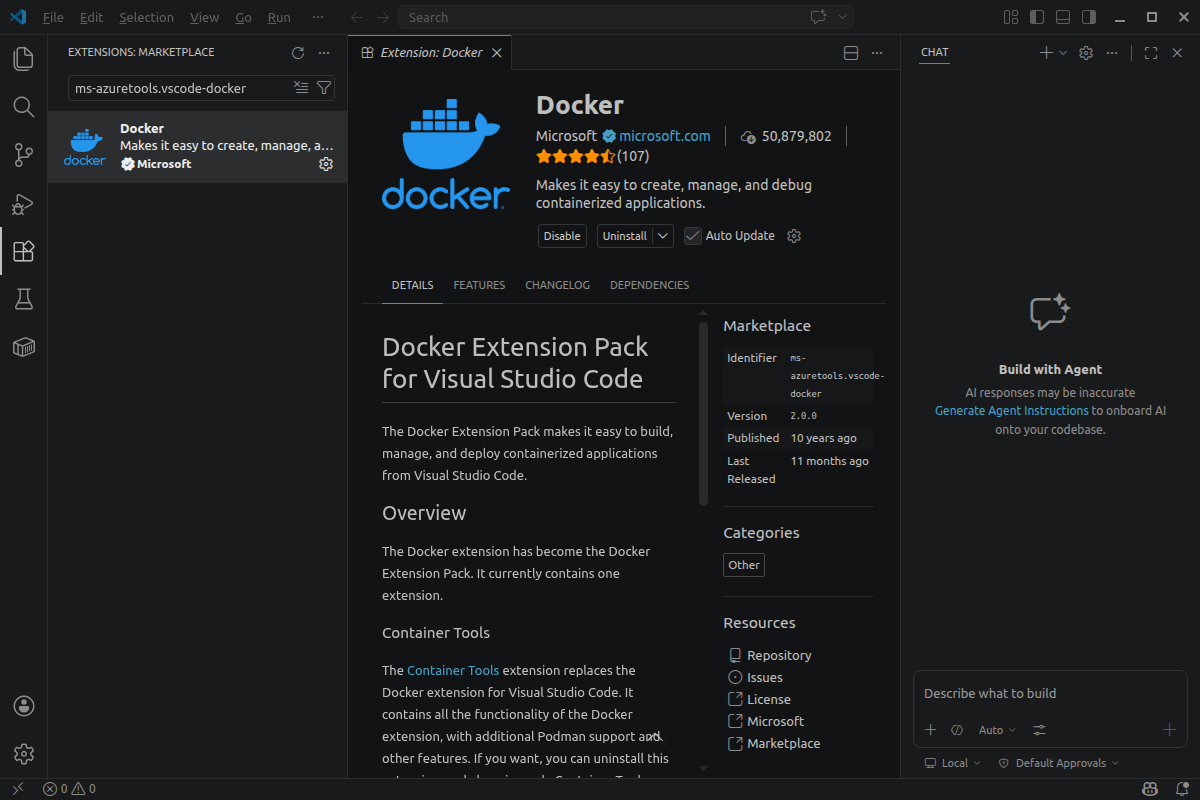Viewport: 1200px width, 800px height.
Task: Open the Run and Debug view
Action: 24,203
